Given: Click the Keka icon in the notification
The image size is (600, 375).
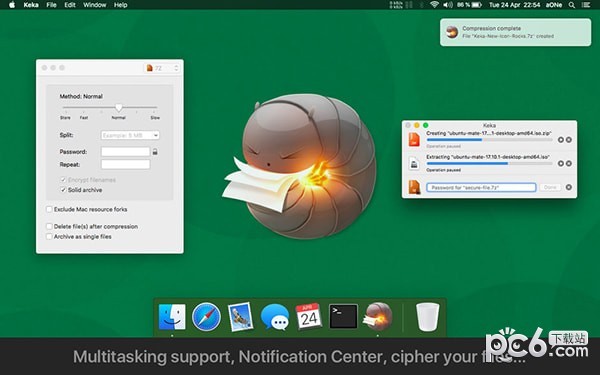Looking at the screenshot, I should (x=452, y=32).
